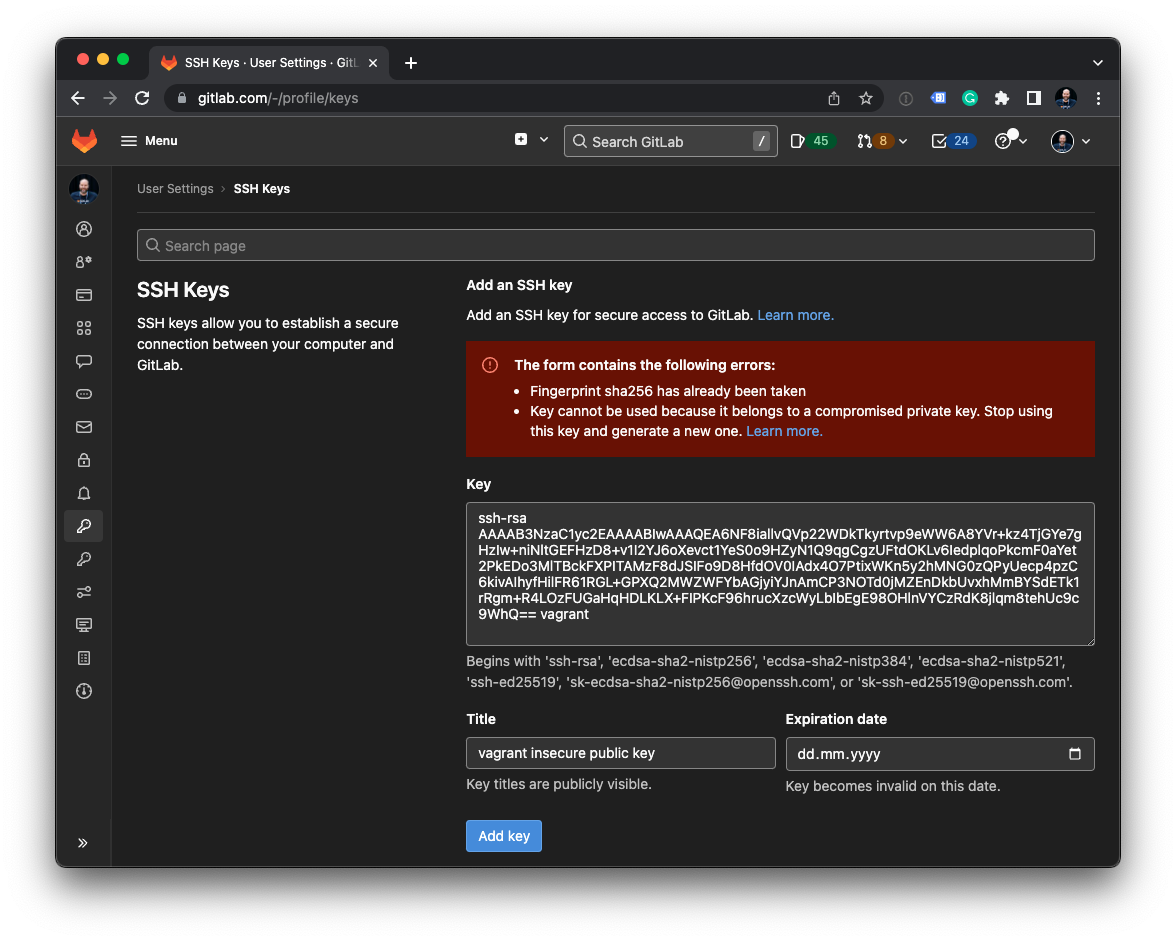Select the GPG Keys settings icon
This screenshot has height=941, width=1176.
tap(84, 559)
